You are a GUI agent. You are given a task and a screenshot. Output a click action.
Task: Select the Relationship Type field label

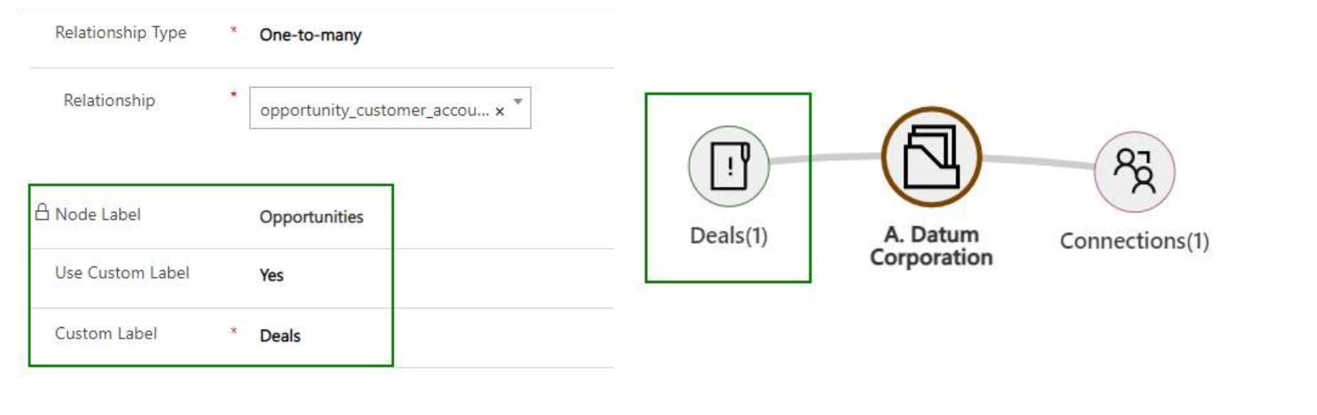click(x=120, y=33)
